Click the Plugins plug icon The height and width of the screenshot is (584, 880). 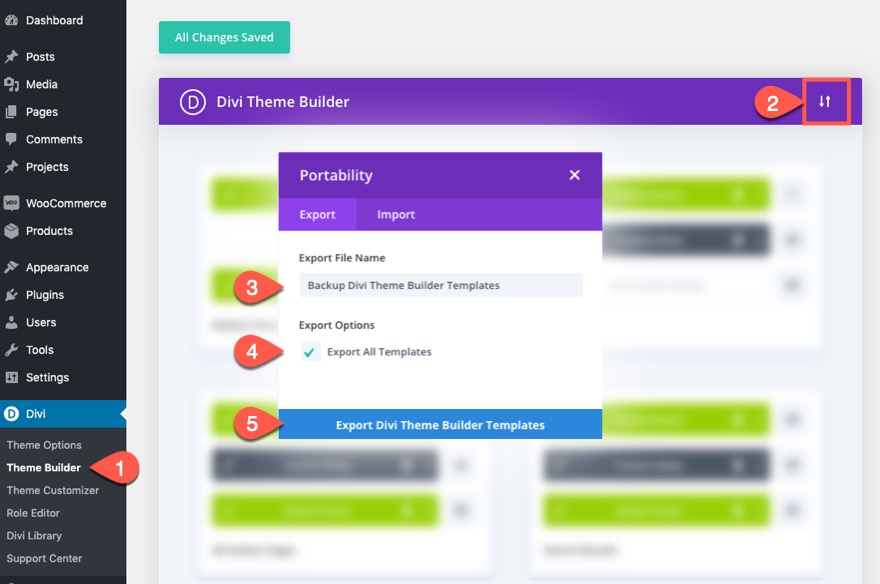click(x=11, y=295)
